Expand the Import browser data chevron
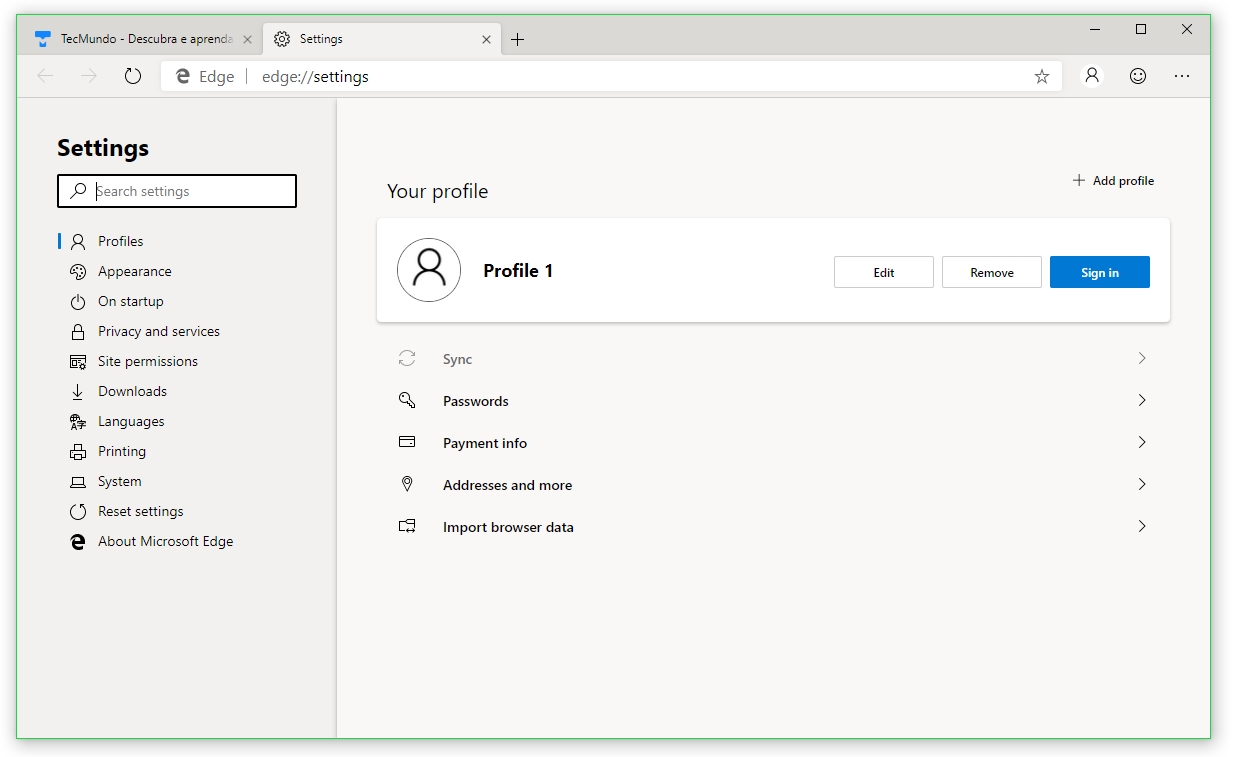Screen dimensions: 1234x757 pos(1142,526)
